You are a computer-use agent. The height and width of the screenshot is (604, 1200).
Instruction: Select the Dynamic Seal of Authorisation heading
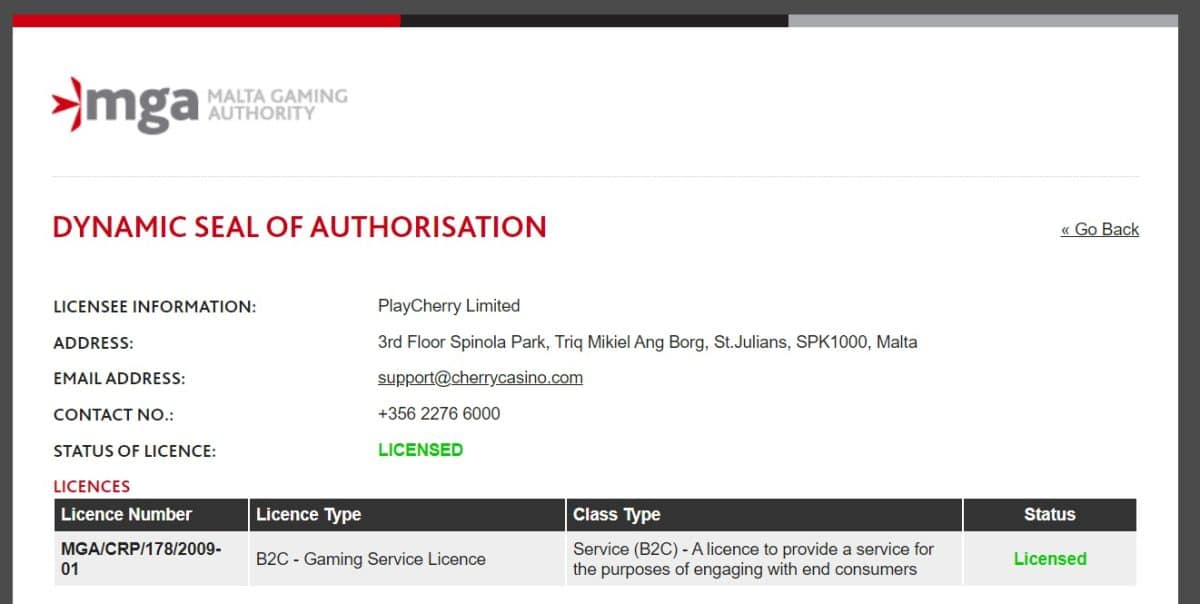tap(299, 227)
